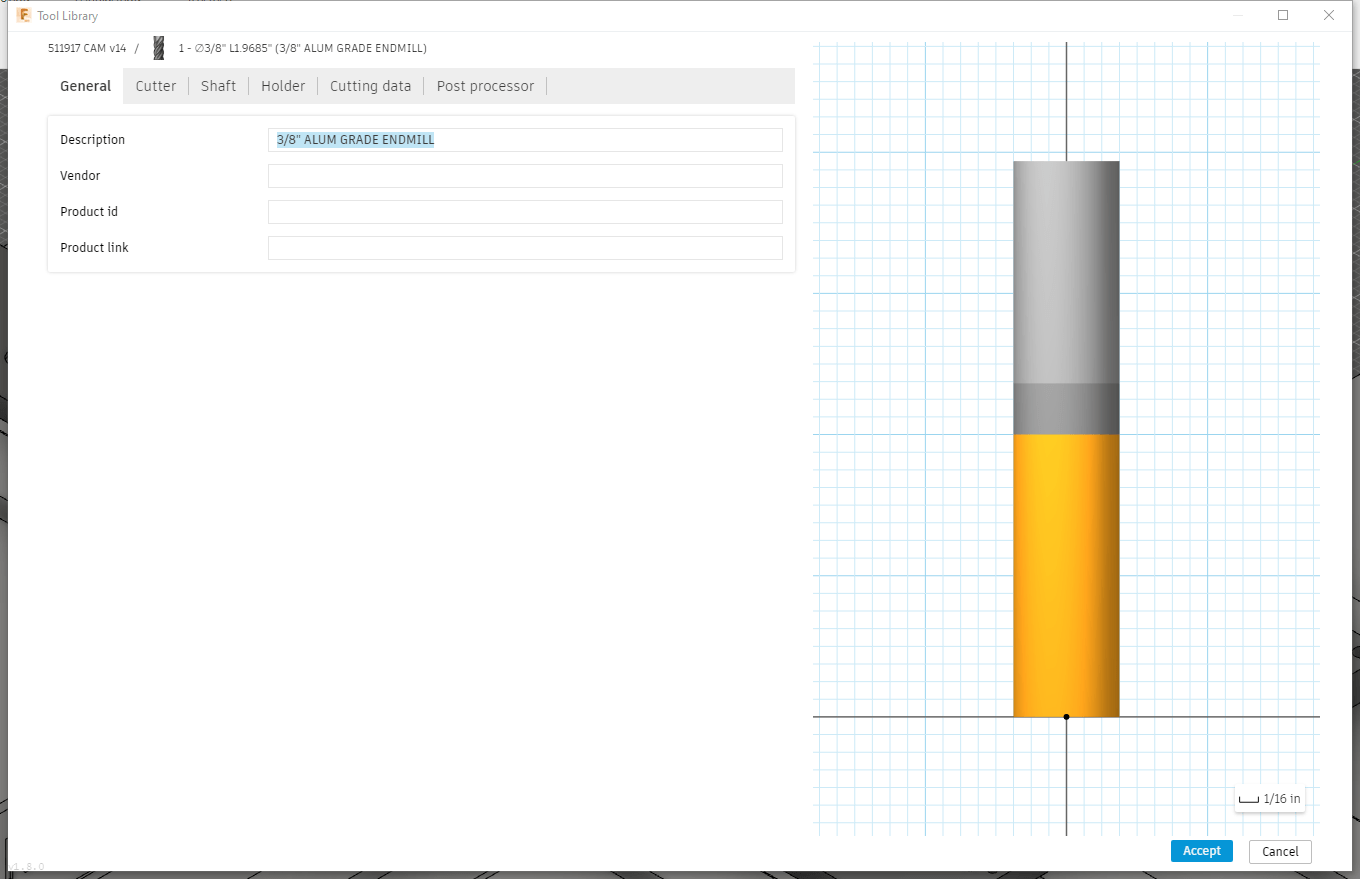Click the empty Vendor field
This screenshot has height=879, width=1360.
click(525, 175)
